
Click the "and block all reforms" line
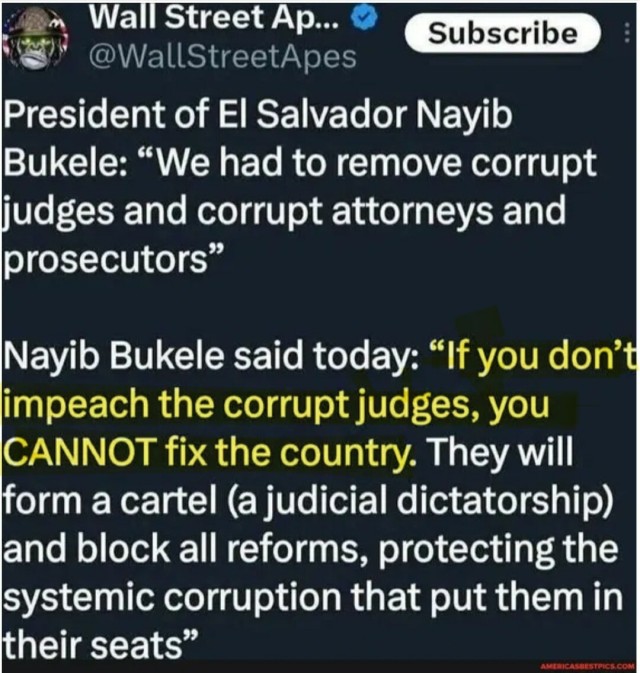pyautogui.click(x=186, y=549)
